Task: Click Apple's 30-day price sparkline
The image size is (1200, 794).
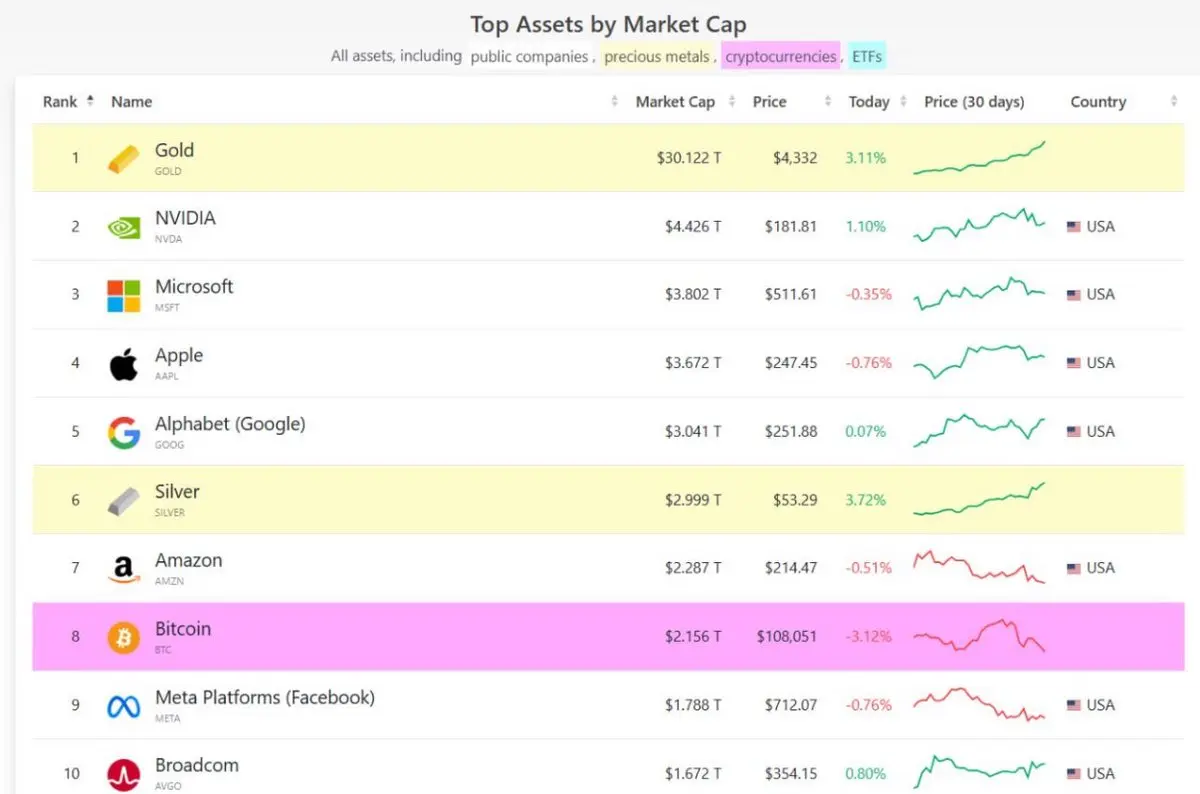Action: [x=979, y=361]
